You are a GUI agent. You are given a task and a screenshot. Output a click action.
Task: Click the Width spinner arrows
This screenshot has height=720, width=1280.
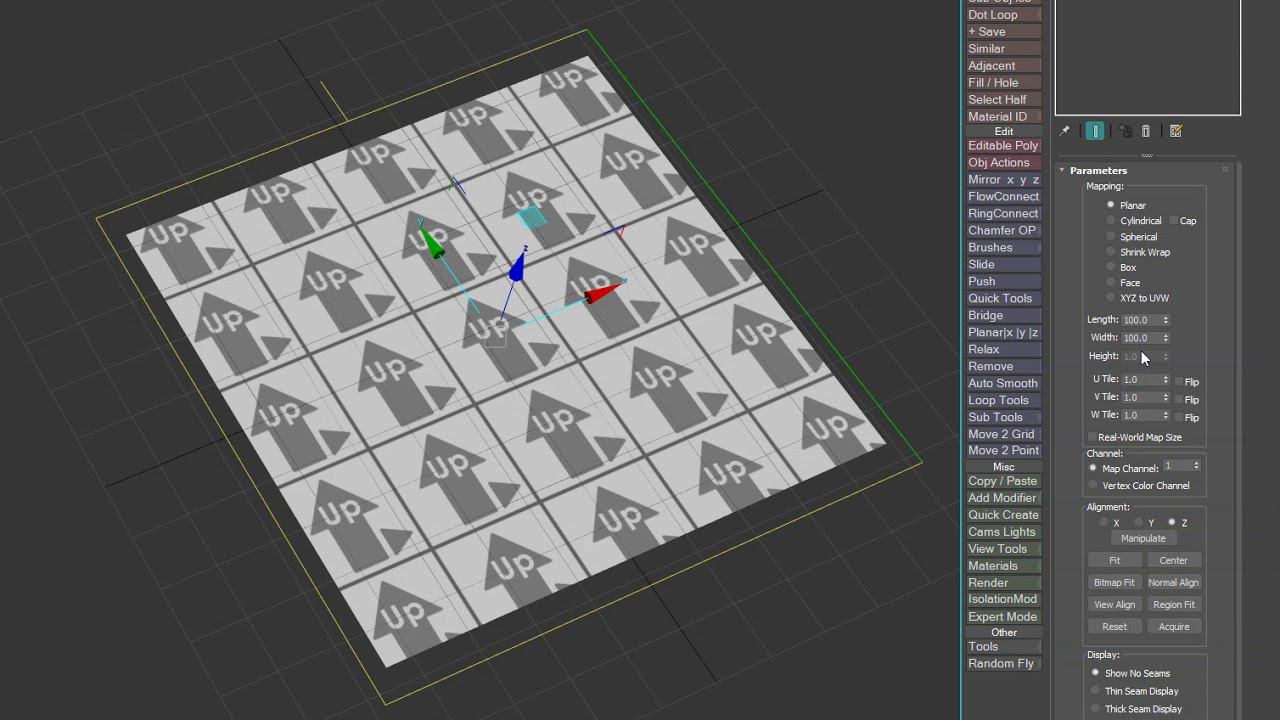pyautogui.click(x=1165, y=338)
